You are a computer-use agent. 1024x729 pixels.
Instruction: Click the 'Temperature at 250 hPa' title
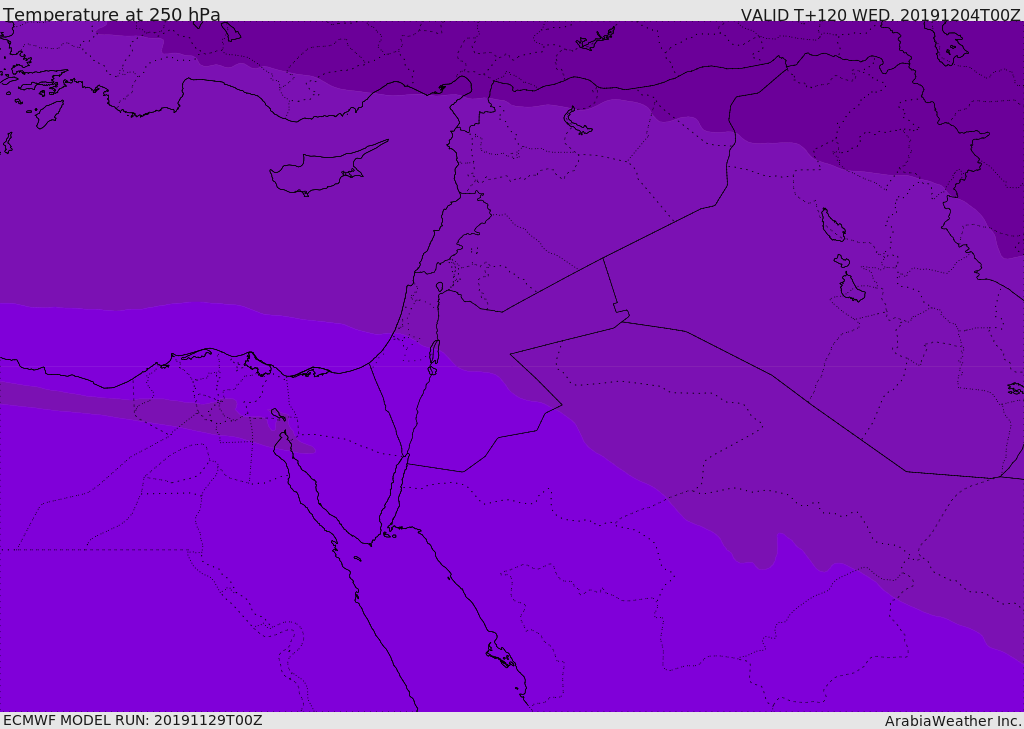112,14
